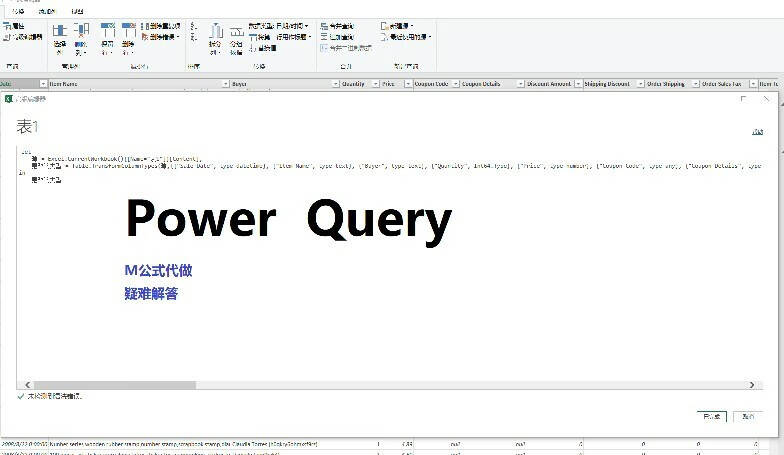Maximize the Advanced Editor dialog
Image resolution: width=784 pixels, height=455 pixels.
tap(744, 98)
